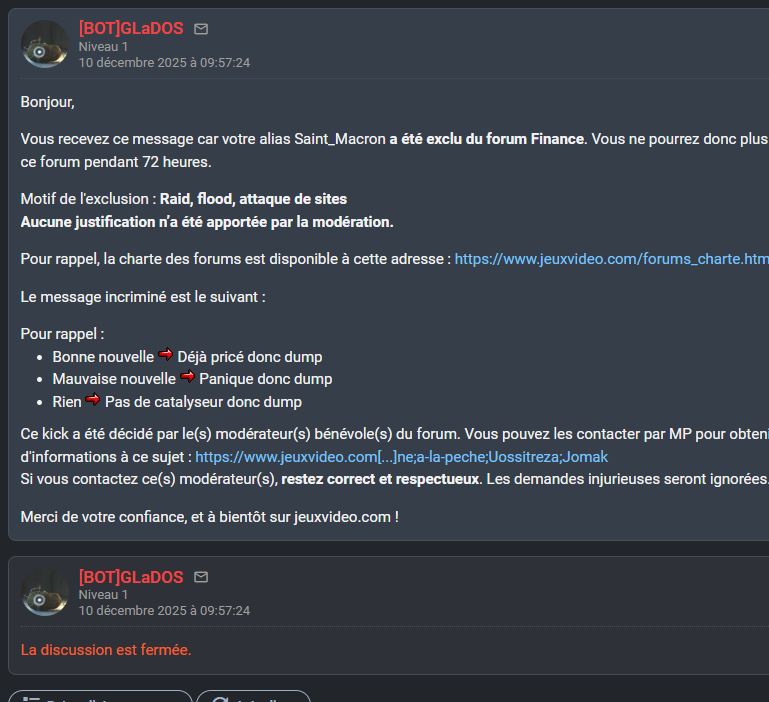
Task: Click the bold "Raid, flood, attaque de sites" text
Action: pyautogui.click(x=254, y=199)
